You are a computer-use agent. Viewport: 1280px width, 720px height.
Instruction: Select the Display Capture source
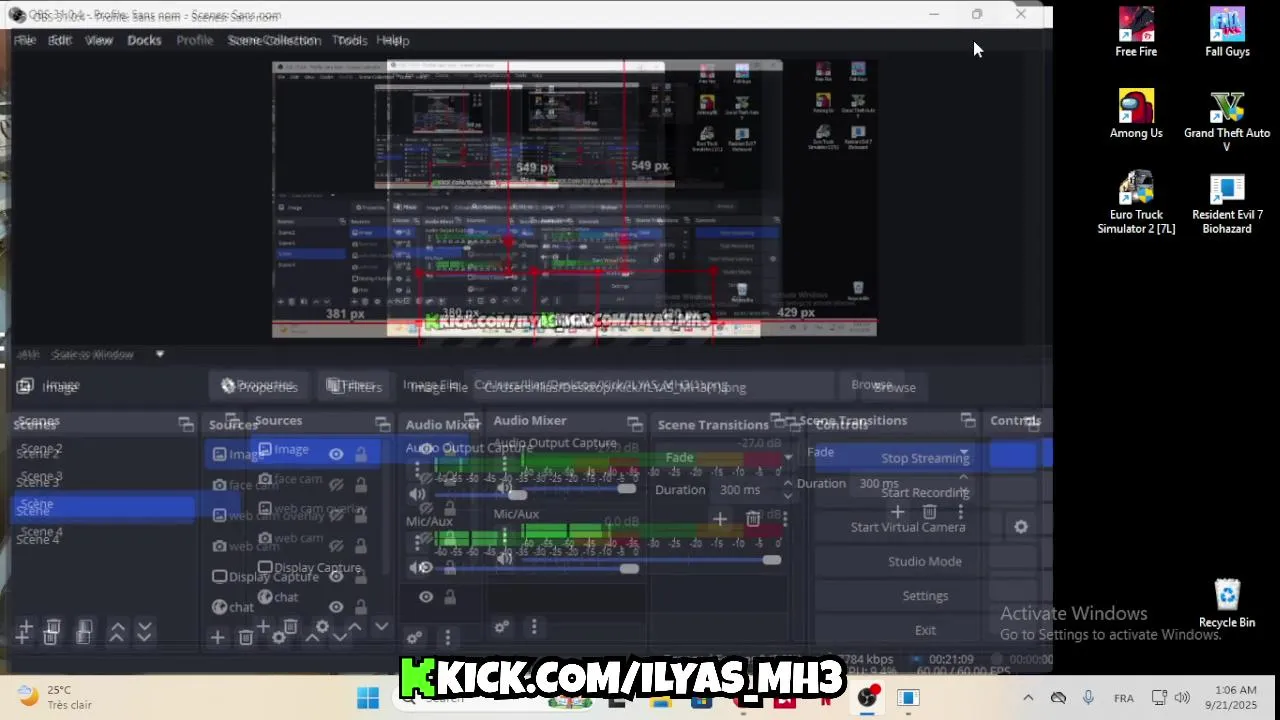click(290, 573)
